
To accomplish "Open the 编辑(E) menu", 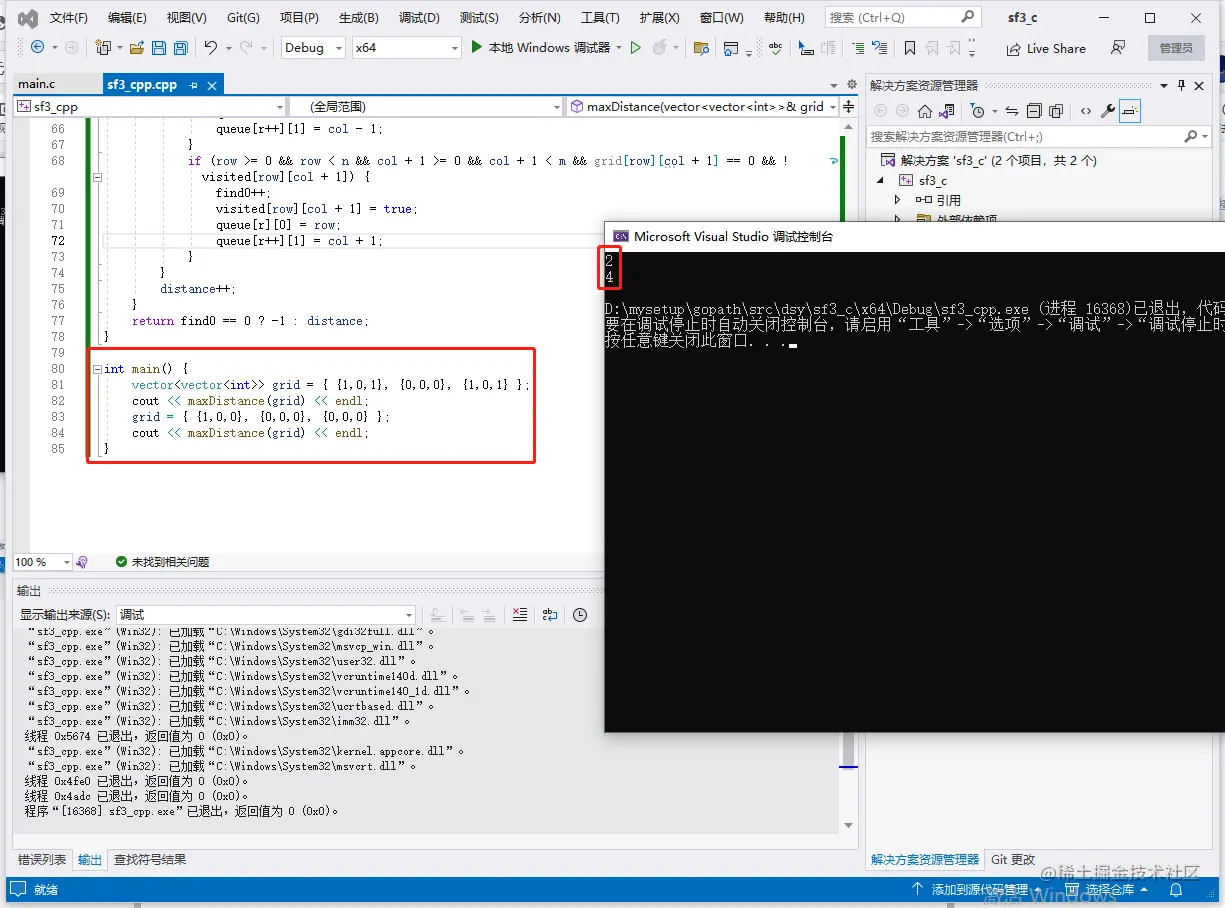I will (127, 18).
